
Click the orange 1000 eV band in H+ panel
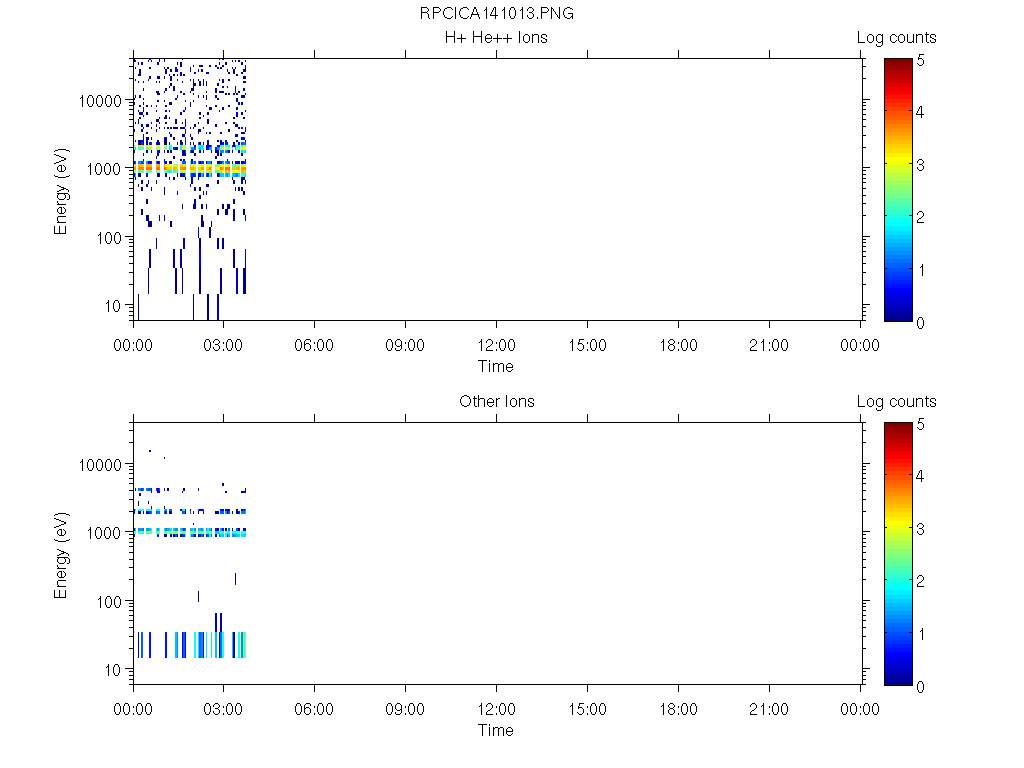(190, 168)
